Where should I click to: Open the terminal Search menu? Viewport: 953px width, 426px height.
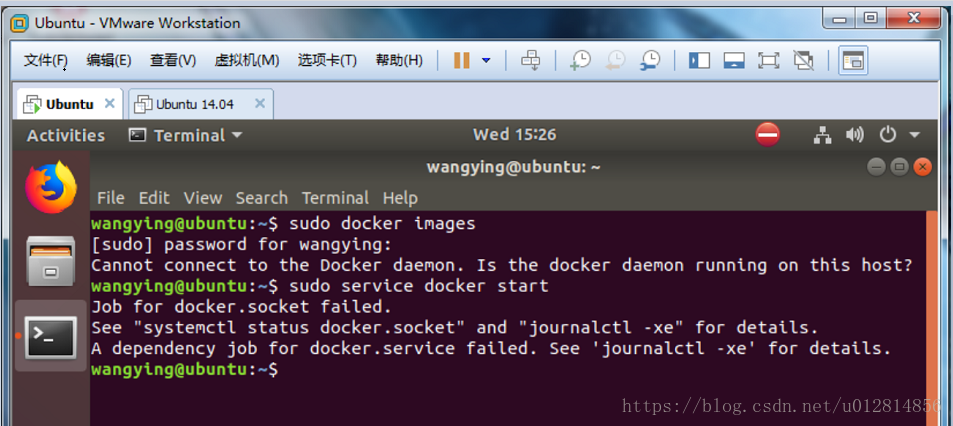[262, 198]
